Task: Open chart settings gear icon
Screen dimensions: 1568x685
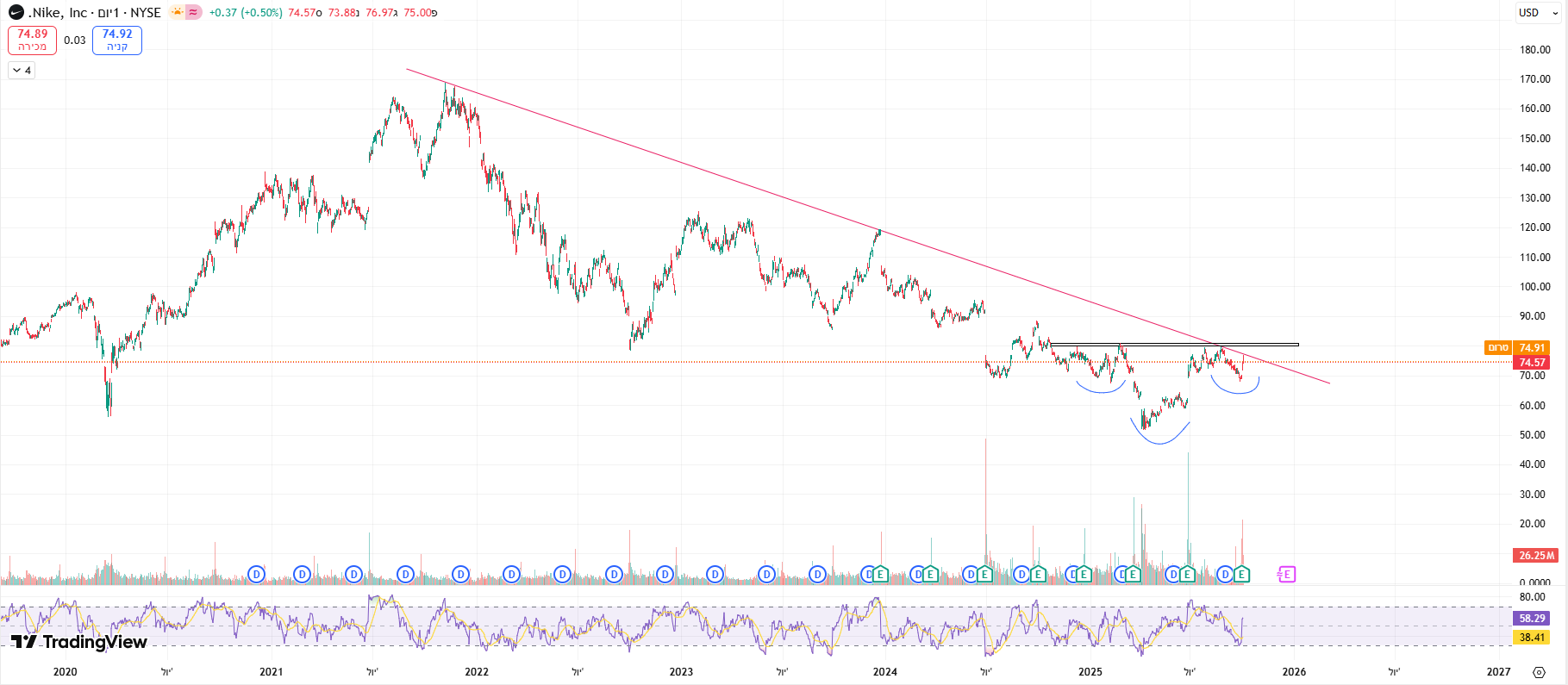Action: tap(1539, 672)
